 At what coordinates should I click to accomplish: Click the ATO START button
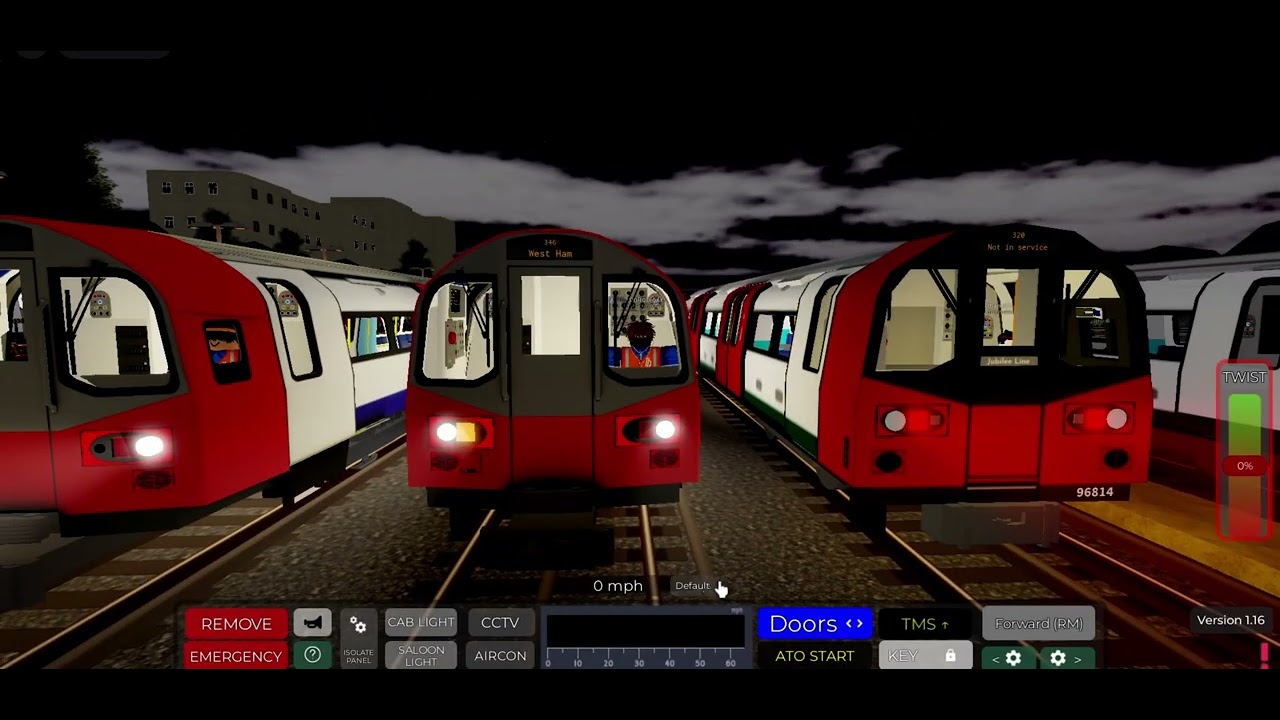click(815, 656)
